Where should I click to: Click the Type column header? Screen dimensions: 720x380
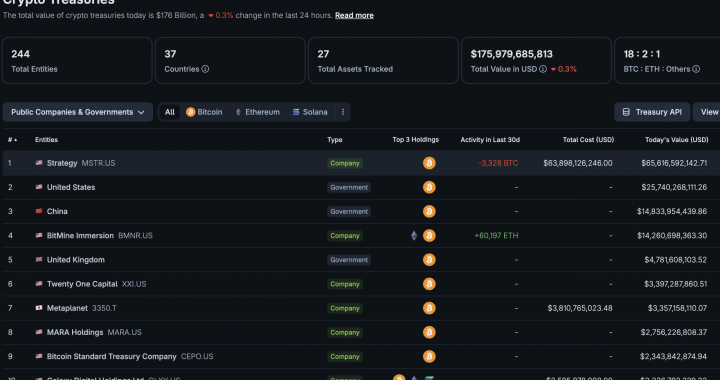(x=335, y=140)
